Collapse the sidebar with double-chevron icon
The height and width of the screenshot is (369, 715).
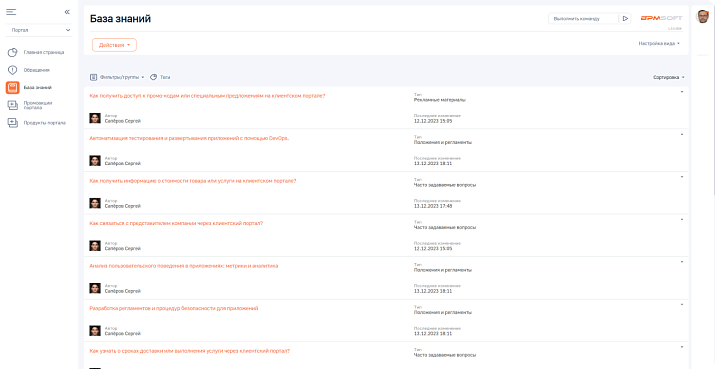67,12
